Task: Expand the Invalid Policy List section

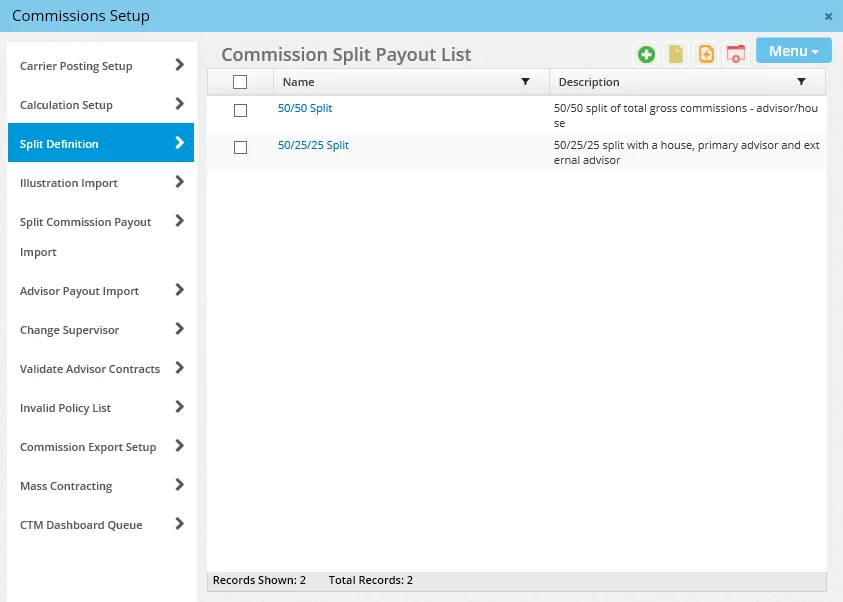Action: pyautogui.click(x=100, y=408)
